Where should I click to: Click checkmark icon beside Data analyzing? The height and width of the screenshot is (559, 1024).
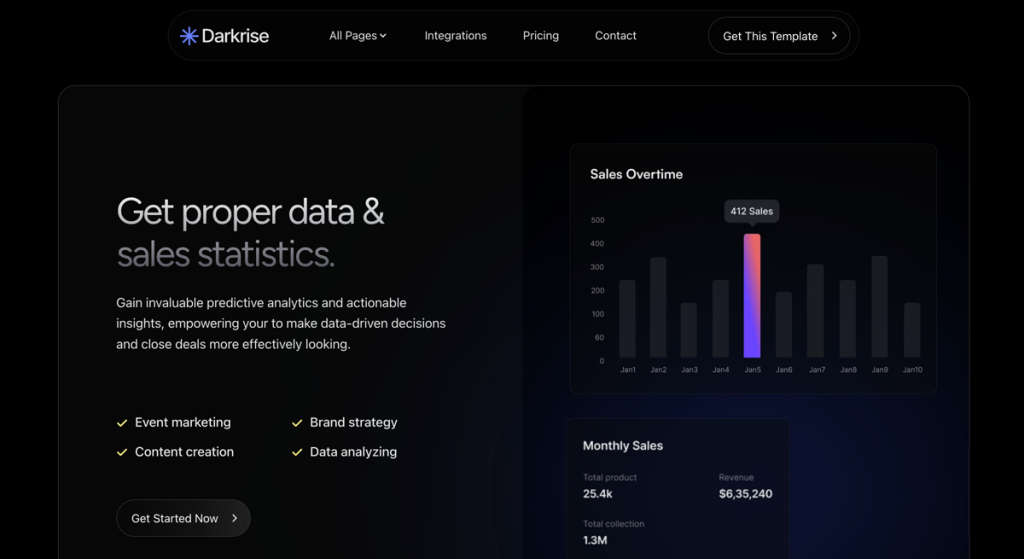[297, 452]
